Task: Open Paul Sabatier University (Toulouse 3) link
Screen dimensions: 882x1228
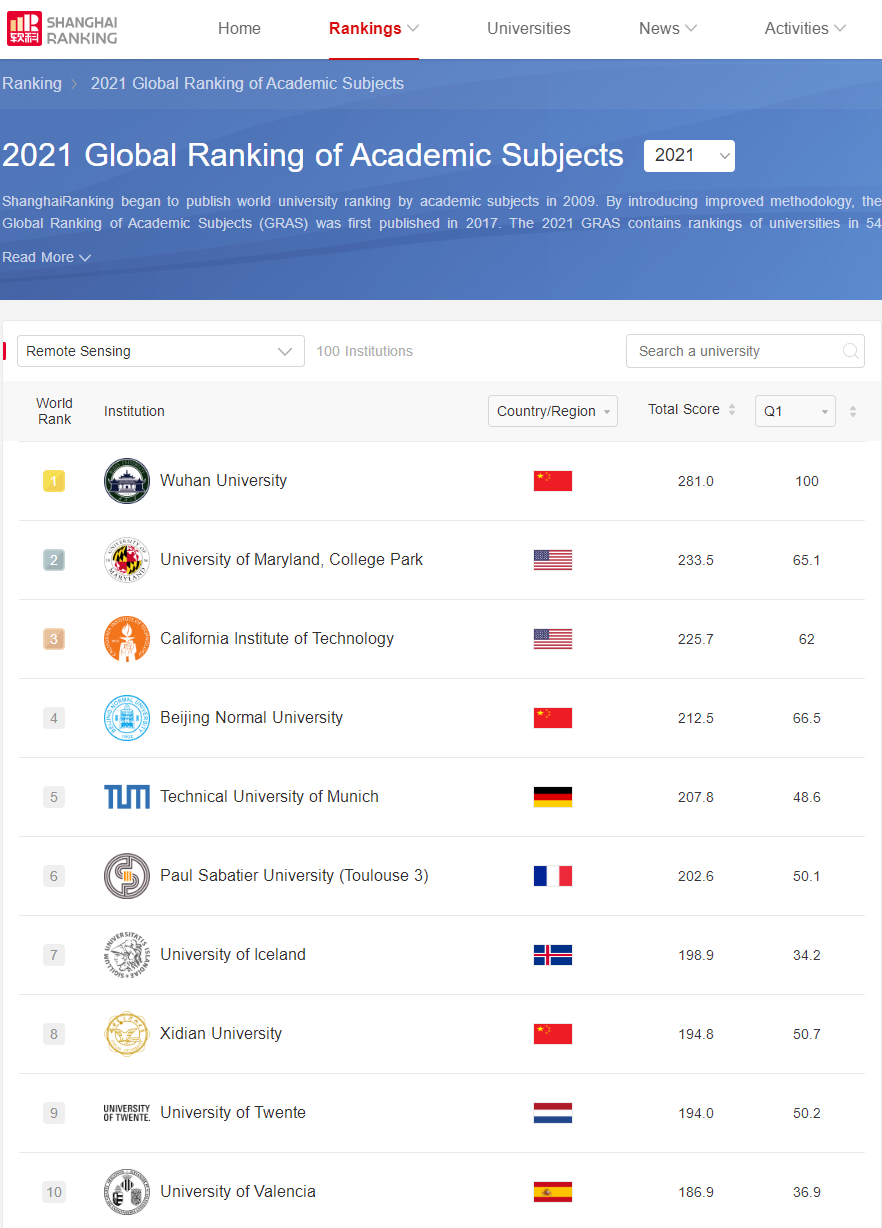Action: tap(294, 875)
